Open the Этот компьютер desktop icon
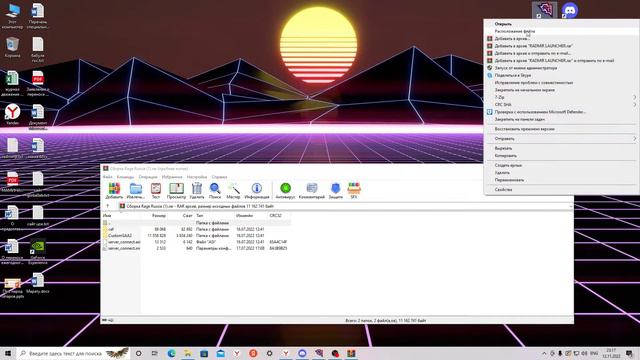The image size is (640, 360). click(x=13, y=16)
